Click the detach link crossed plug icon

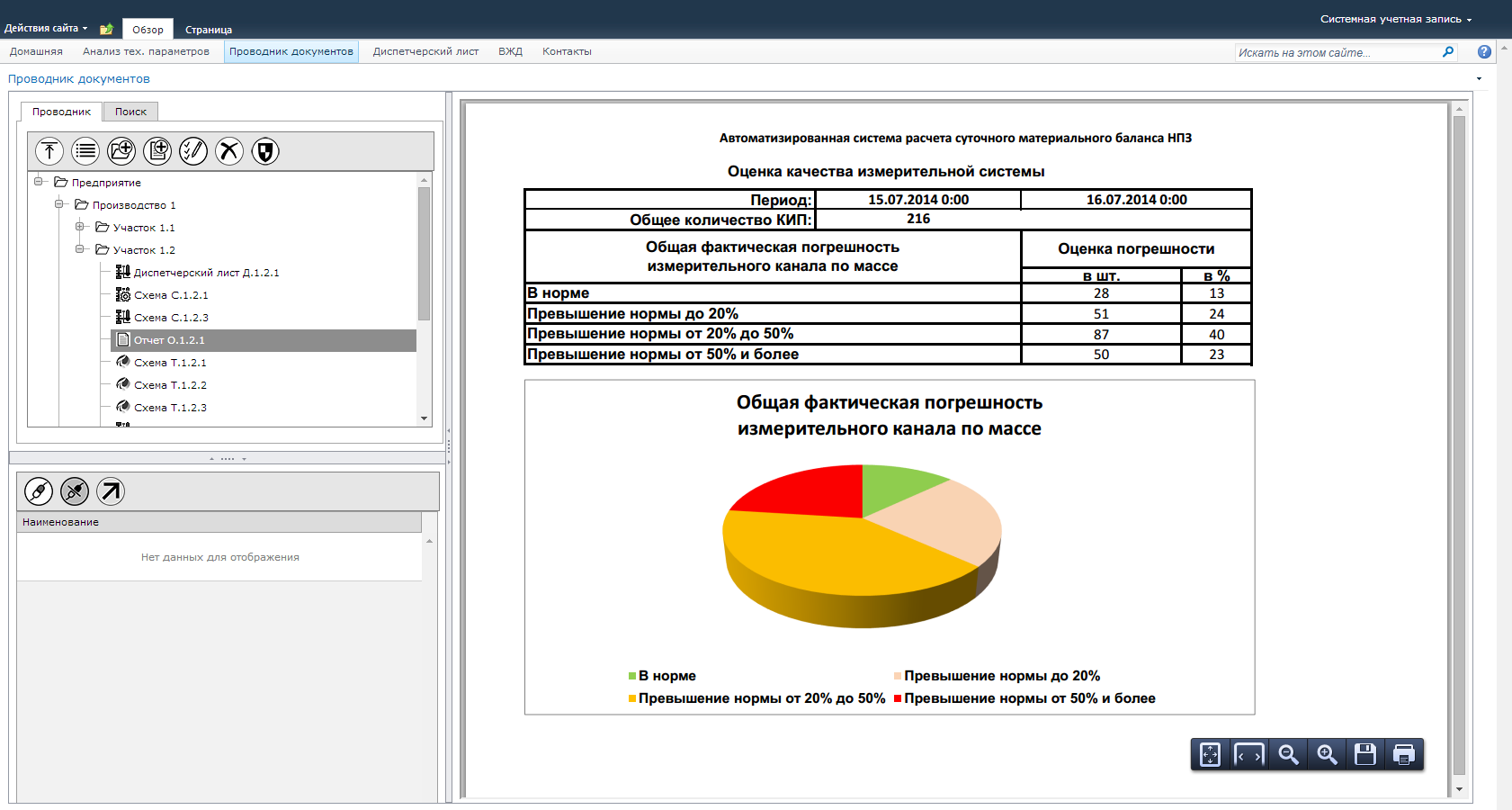point(75,491)
